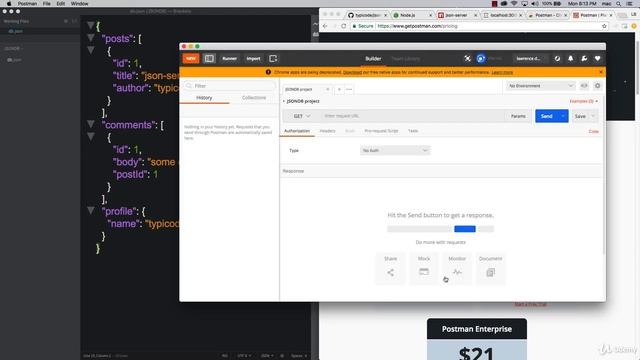Click the heart icon in Postman header
Viewport: 640px width, 360px height.
[598, 58]
